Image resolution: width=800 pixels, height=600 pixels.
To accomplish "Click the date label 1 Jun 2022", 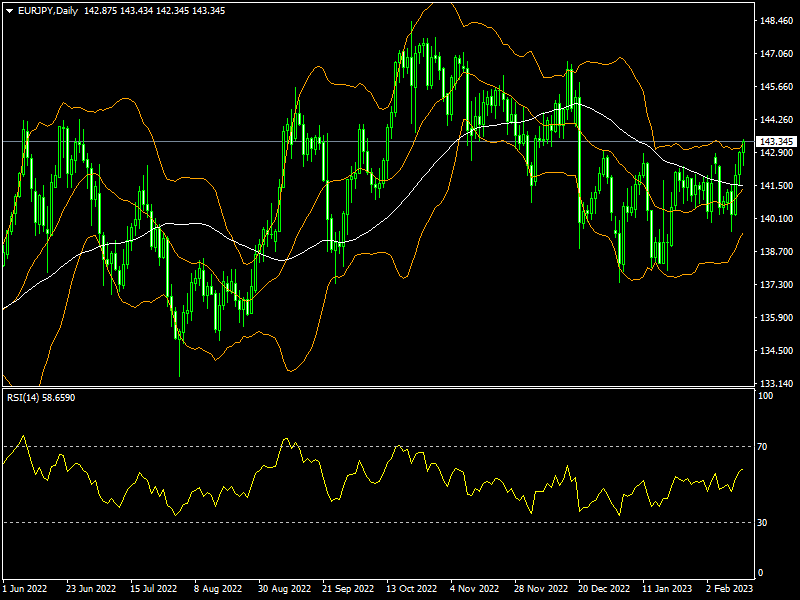I will pyautogui.click(x=25, y=588).
